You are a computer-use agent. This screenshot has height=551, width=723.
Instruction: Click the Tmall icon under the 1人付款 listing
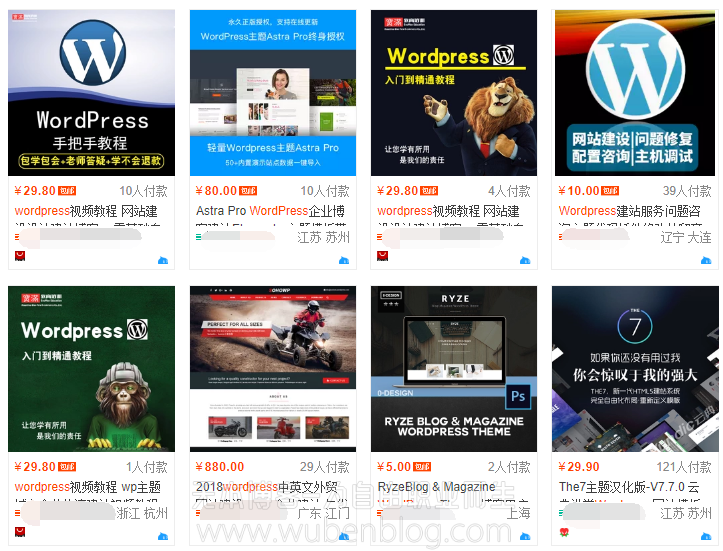(20, 532)
